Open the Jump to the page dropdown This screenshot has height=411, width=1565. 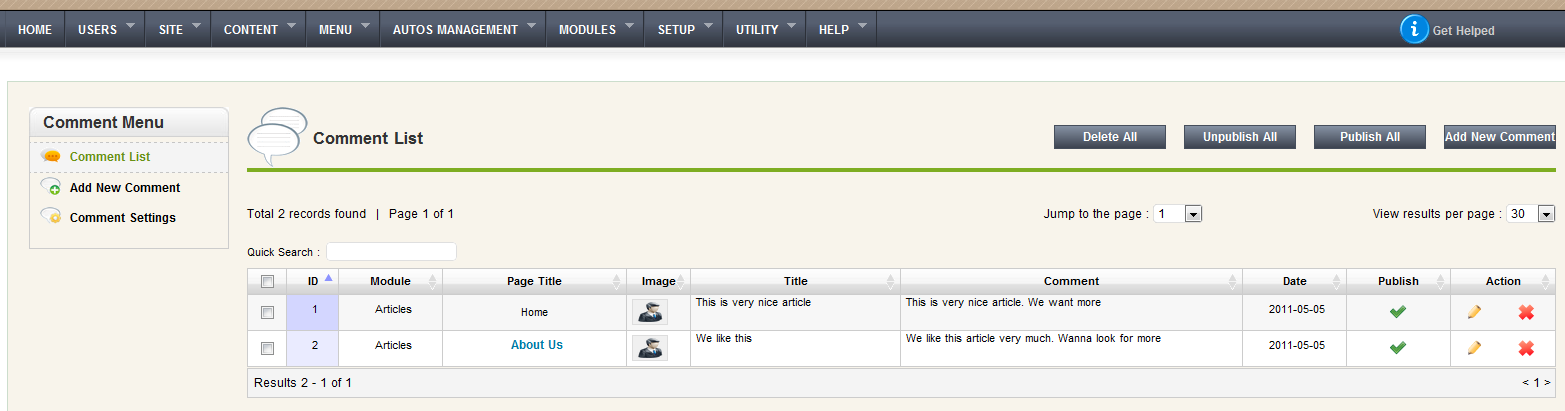click(1192, 214)
